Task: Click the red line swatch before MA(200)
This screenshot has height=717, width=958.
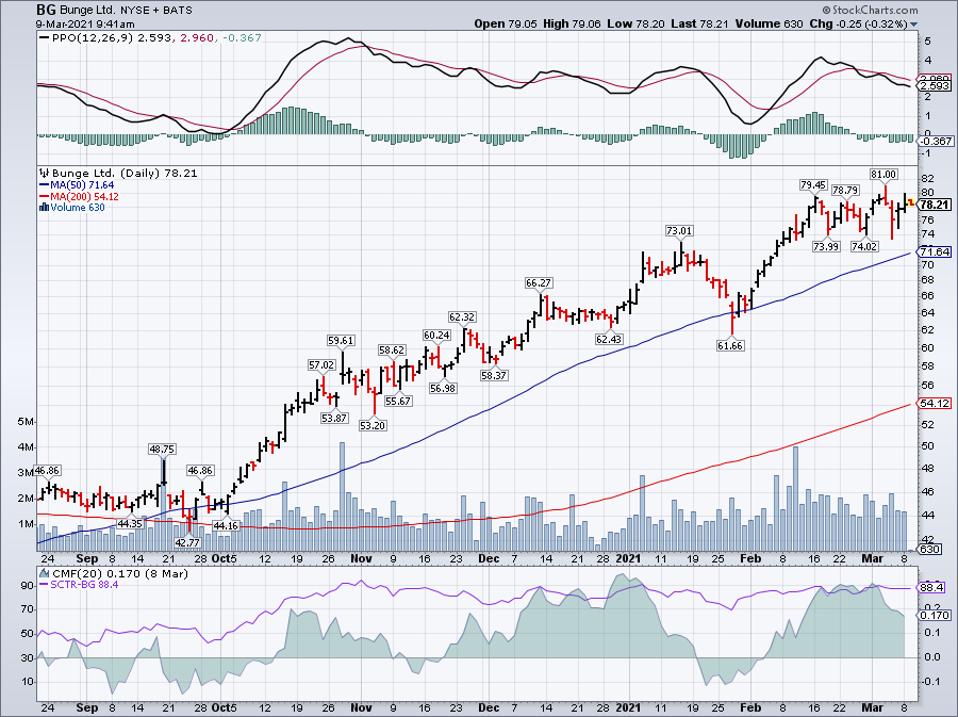Action: 44,197
